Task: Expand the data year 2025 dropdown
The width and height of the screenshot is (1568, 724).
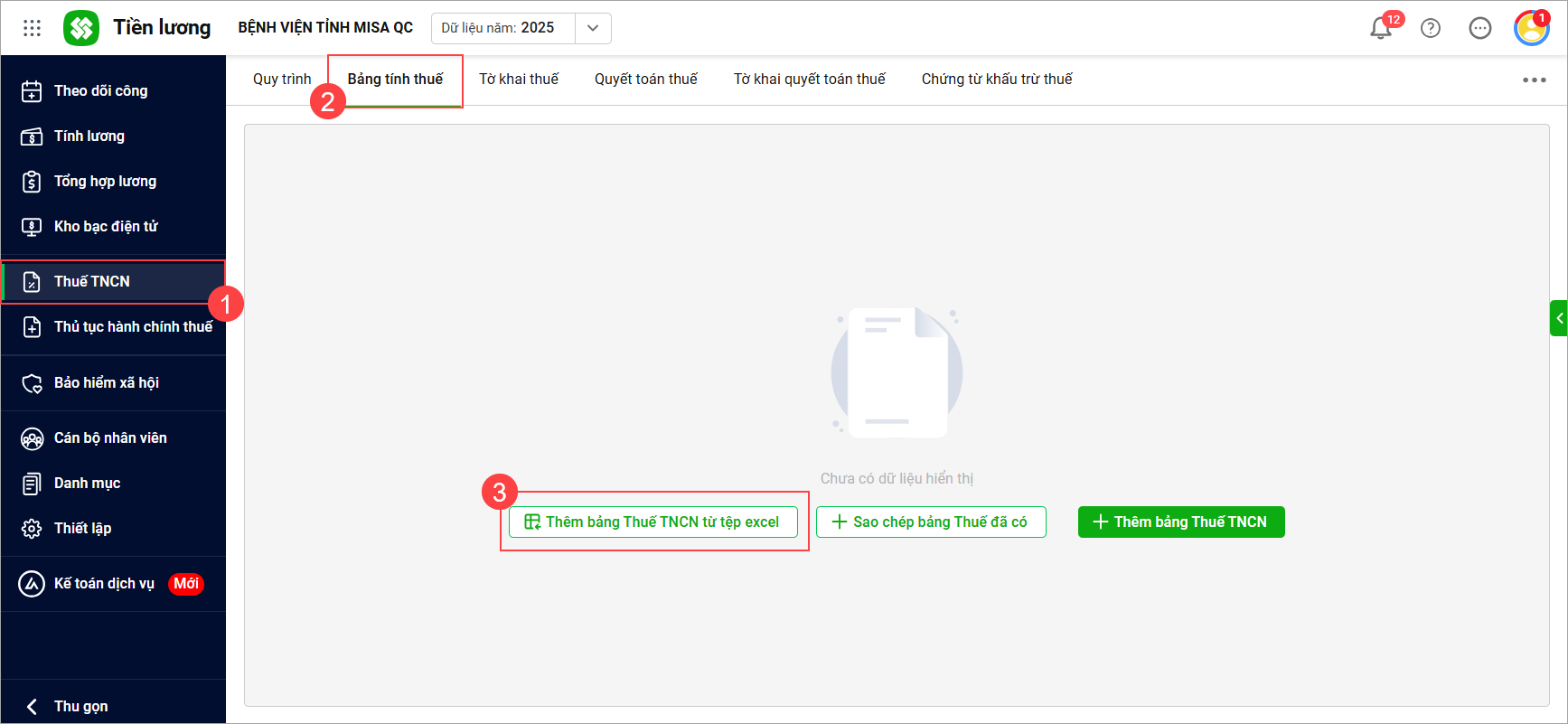Action: pos(593,28)
